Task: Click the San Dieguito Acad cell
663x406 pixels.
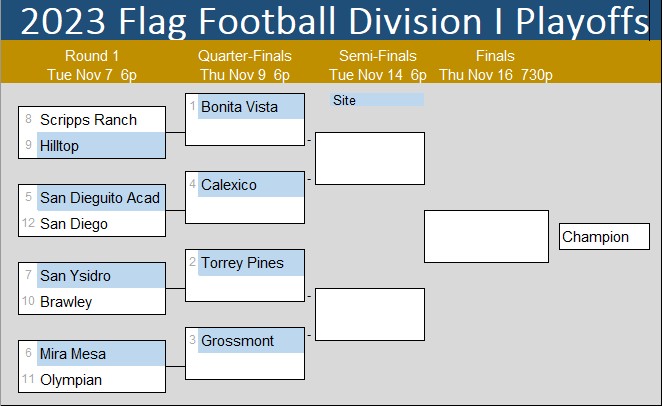Action: [99, 198]
